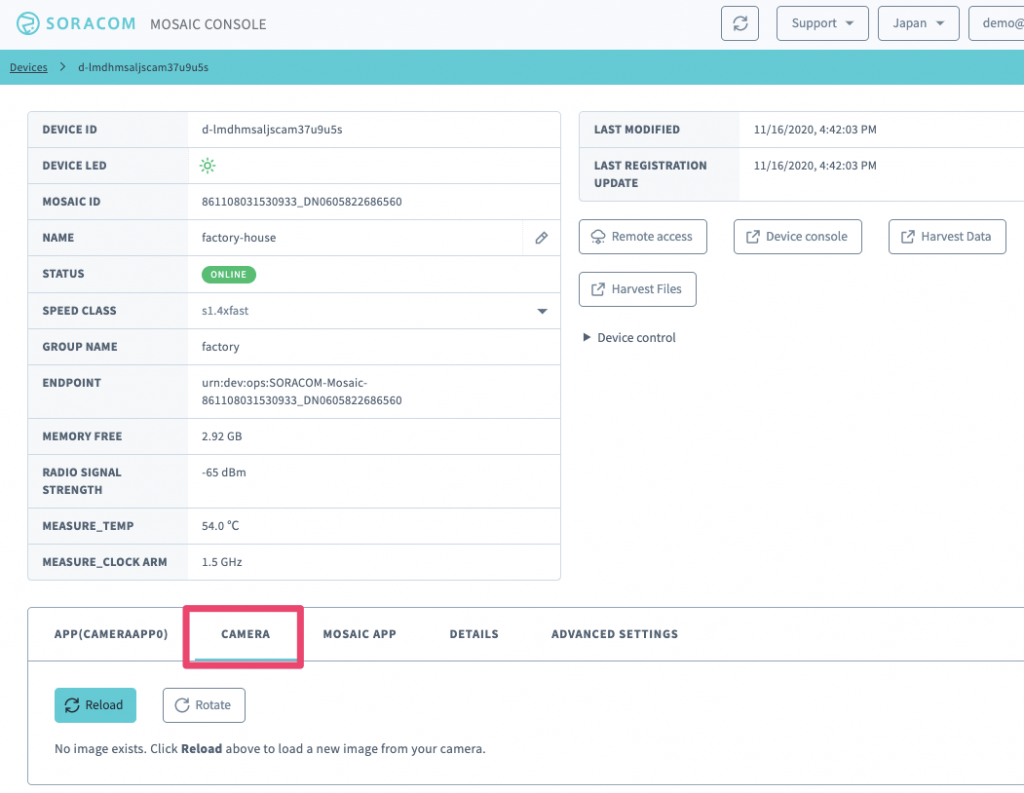Click the 'No image exists' message text
This screenshot has width=1024, height=793.
(270, 749)
